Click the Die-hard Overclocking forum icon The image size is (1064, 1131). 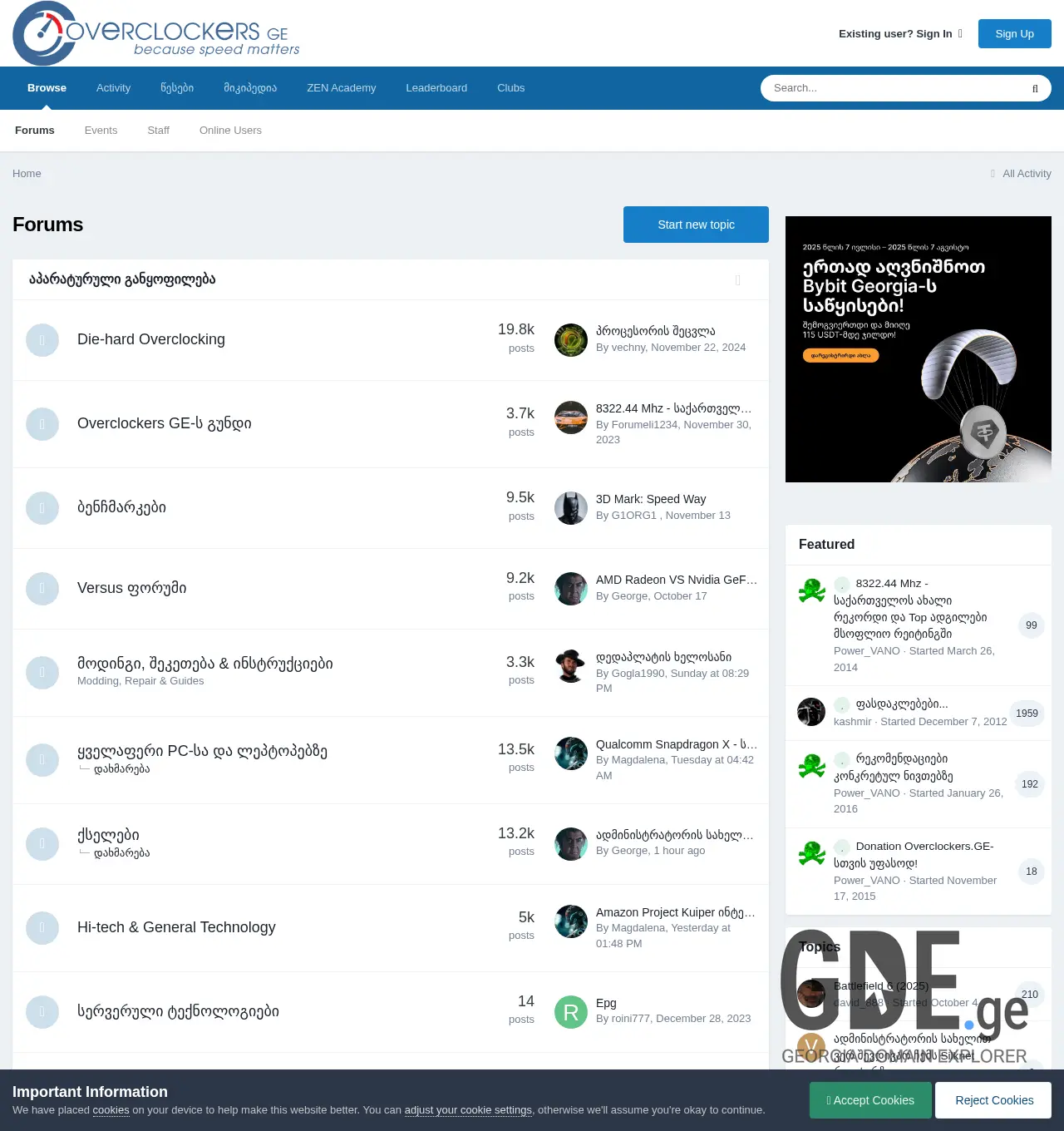click(x=42, y=340)
